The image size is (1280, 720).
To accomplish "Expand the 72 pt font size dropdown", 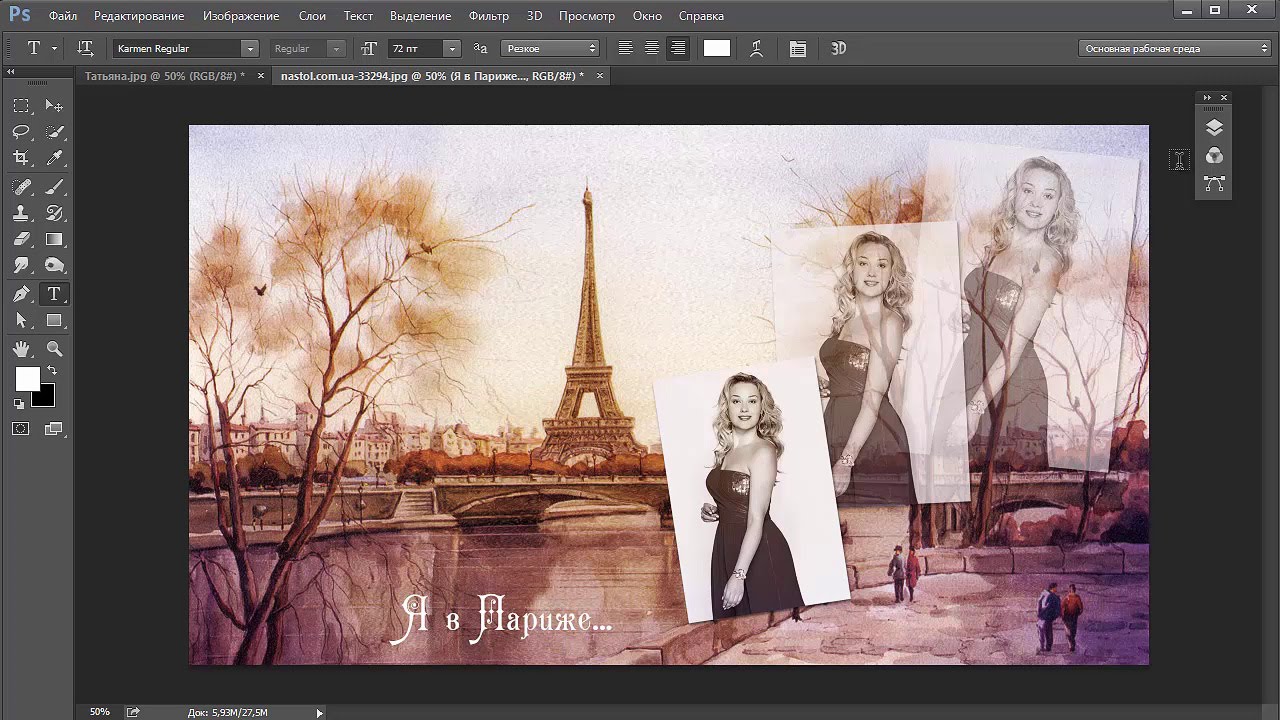I will tap(451, 48).
